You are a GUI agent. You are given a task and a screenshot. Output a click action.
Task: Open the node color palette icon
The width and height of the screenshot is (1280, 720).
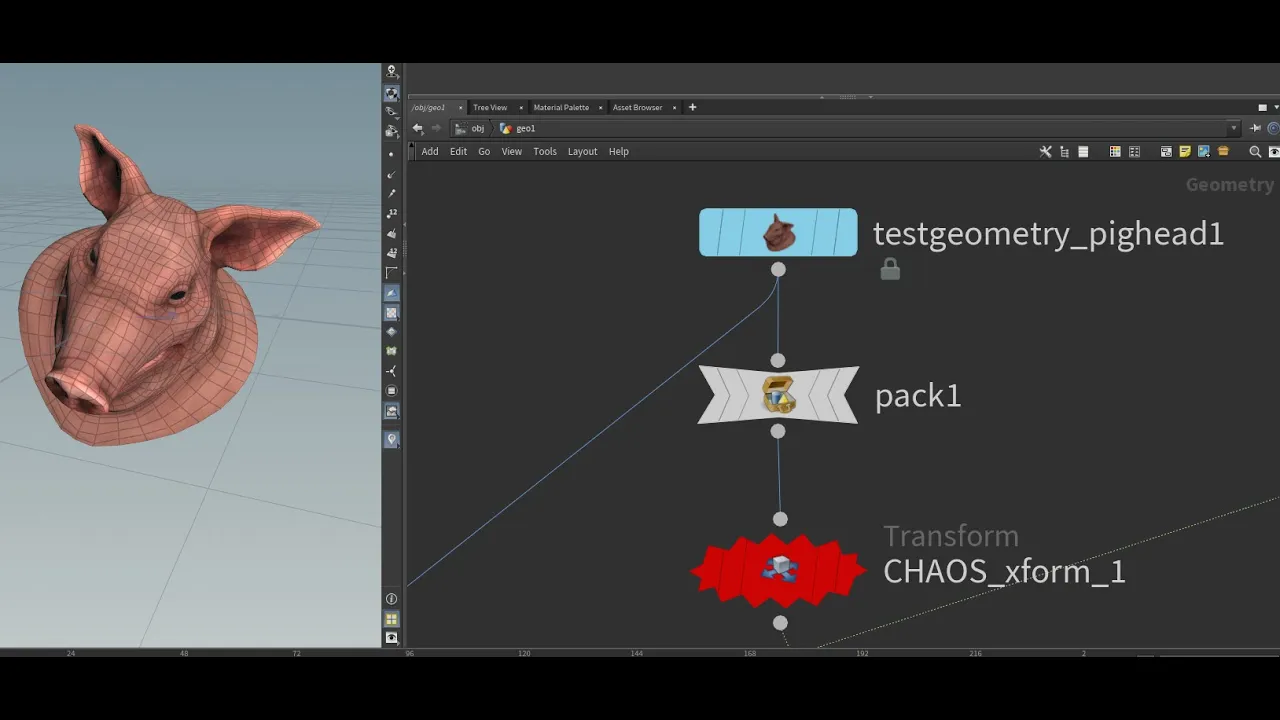tap(1115, 152)
